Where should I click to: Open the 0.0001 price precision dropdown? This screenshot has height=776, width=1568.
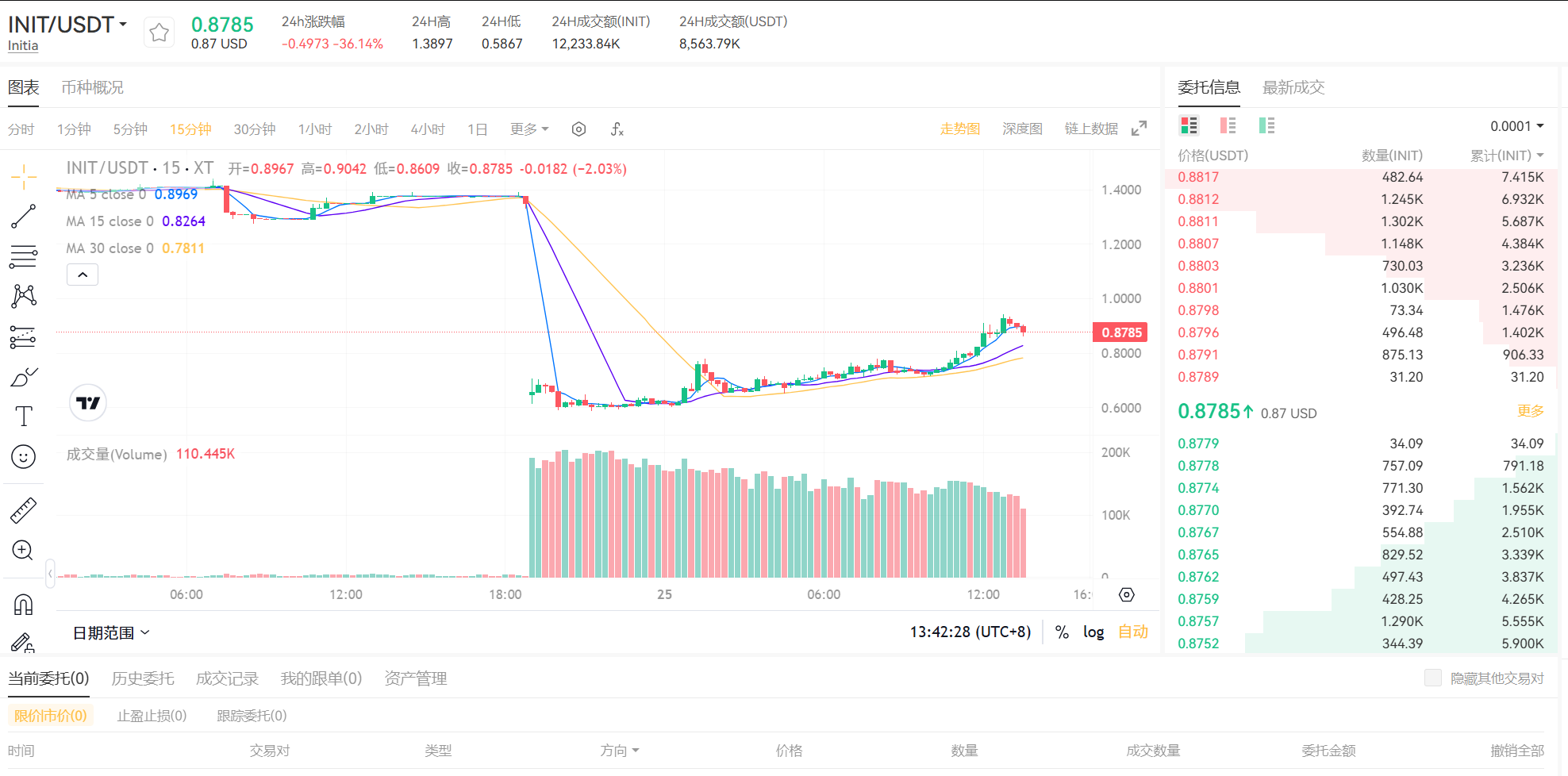click(1516, 126)
